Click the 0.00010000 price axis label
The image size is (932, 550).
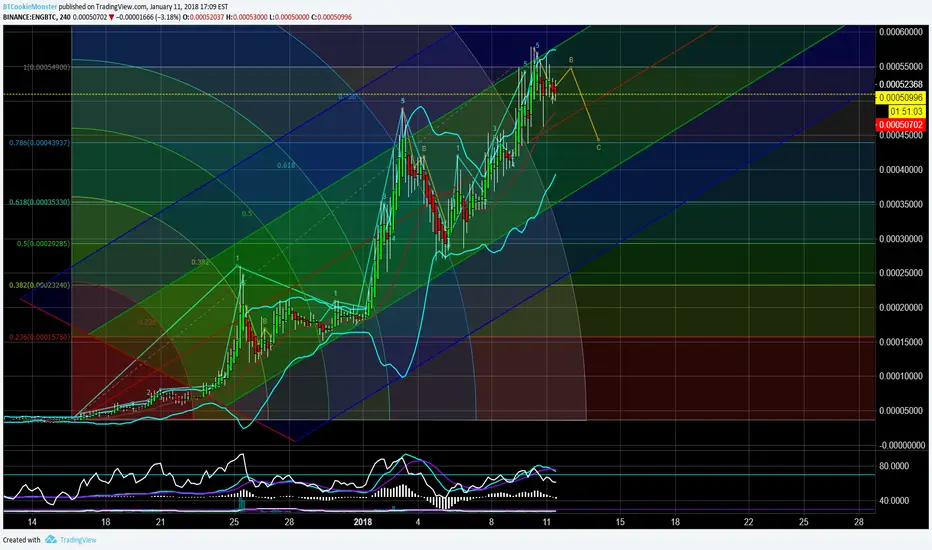click(x=902, y=376)
